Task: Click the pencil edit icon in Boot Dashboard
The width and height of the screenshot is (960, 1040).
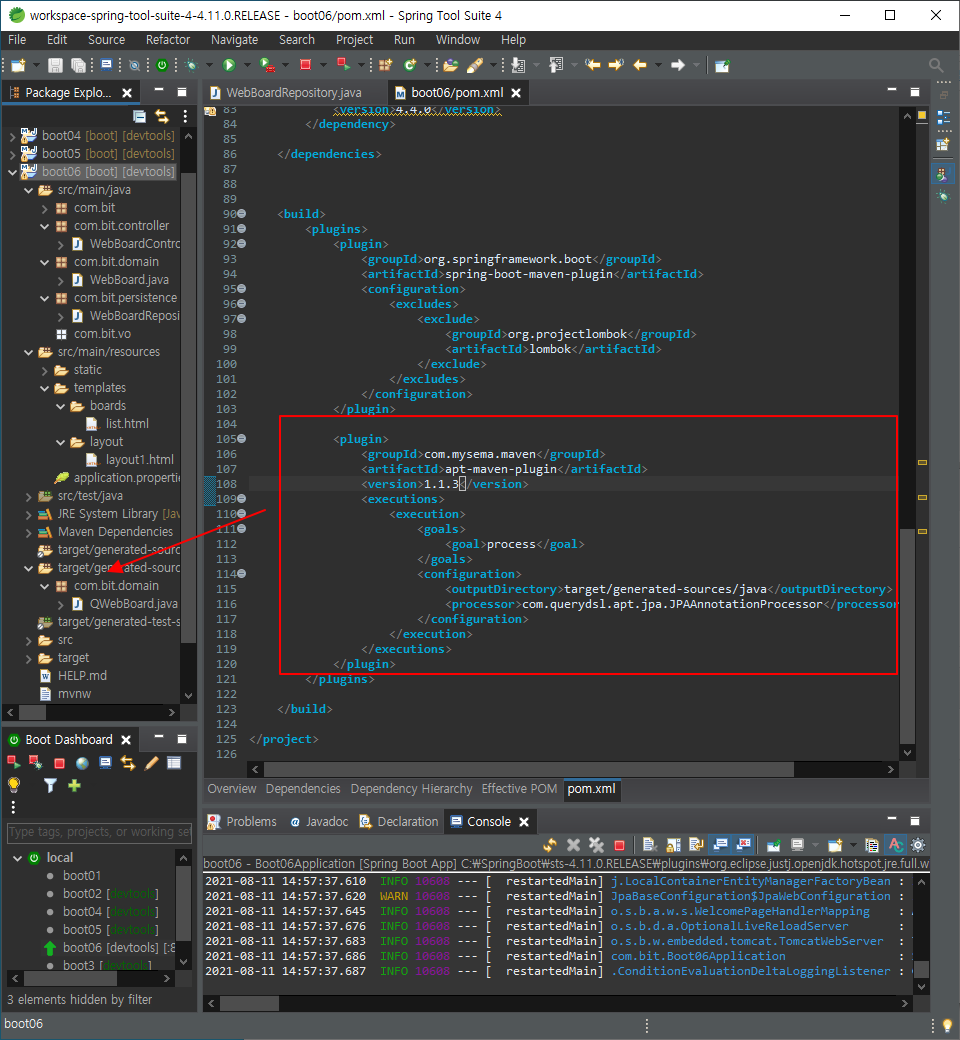Action: (x=151, y=763)
